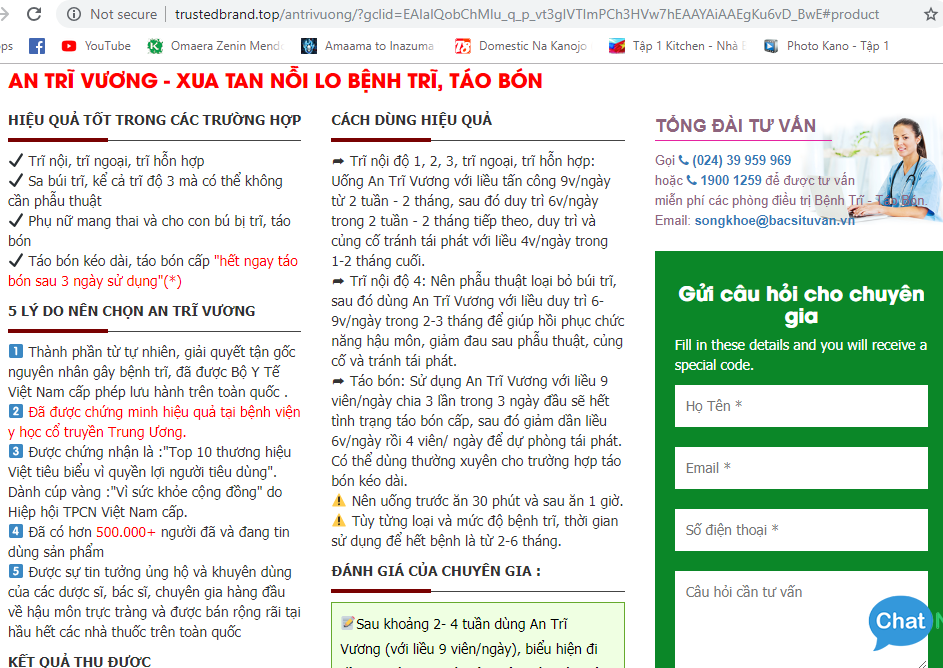Screen dimensions: 943x668
Task: Click the heading 5 LÝ DO NÊN CHỌN AN TRĨ VƯƠNG
Action: click(132, 311)
